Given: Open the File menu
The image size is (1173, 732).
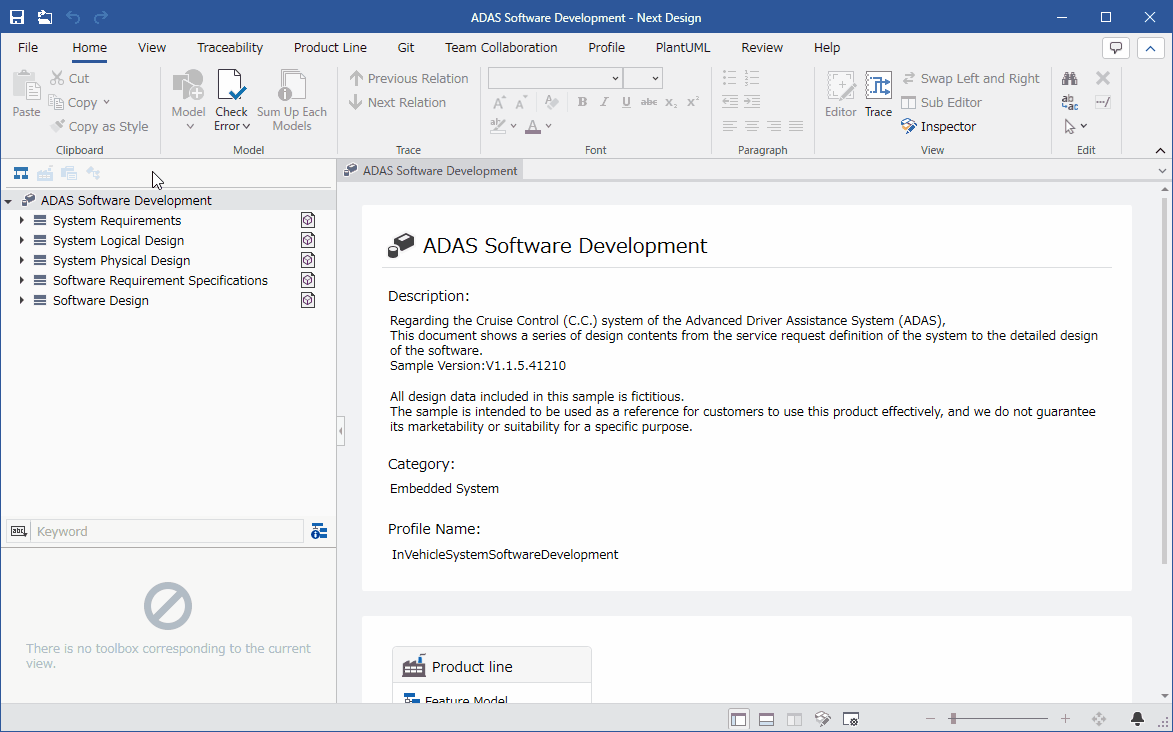Looking at the screenshot, I should coord(28,48).
